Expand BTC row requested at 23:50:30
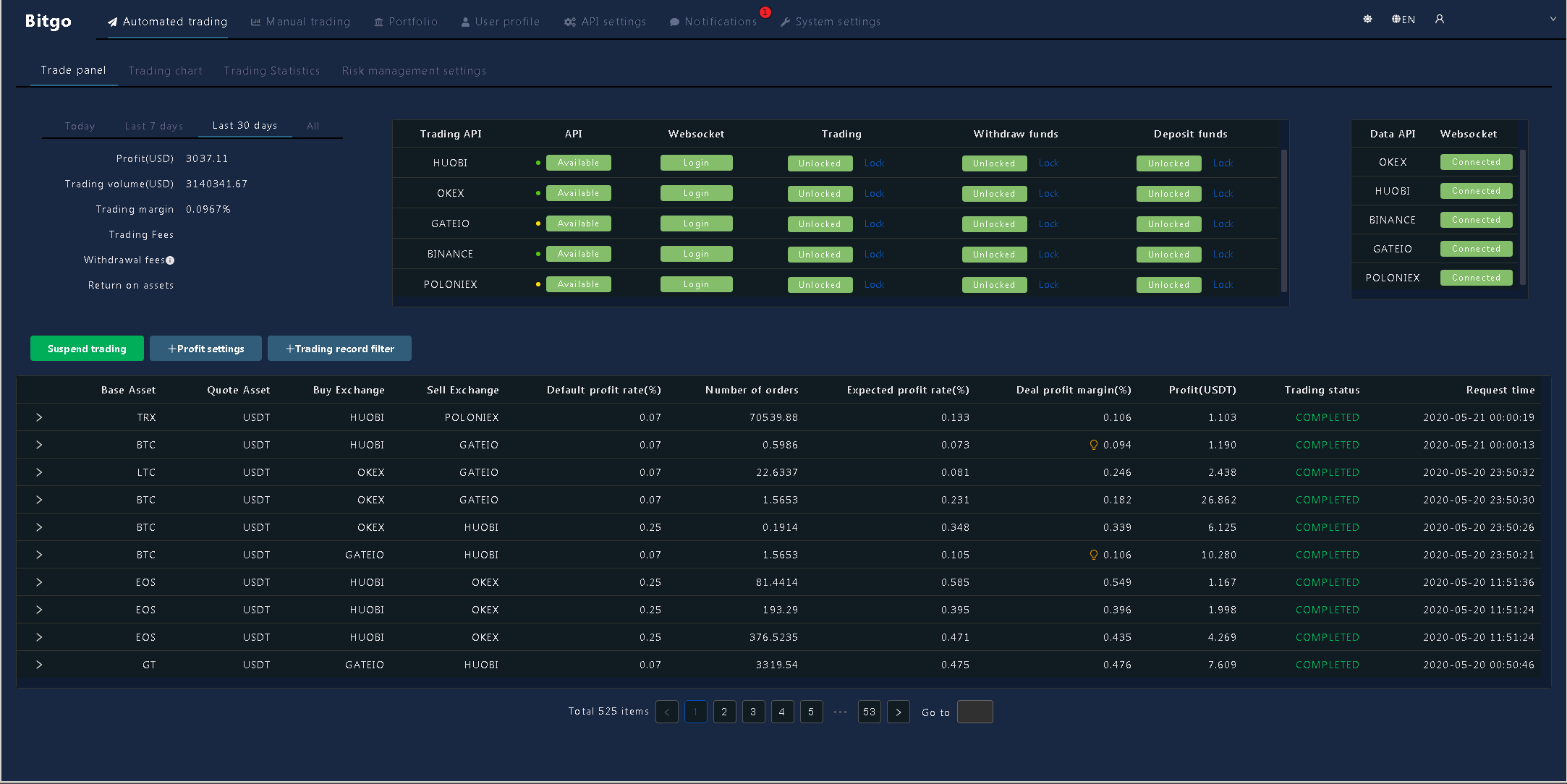Screen dimensions: 1567x784 pyautogui.click(x=39, y=500)
